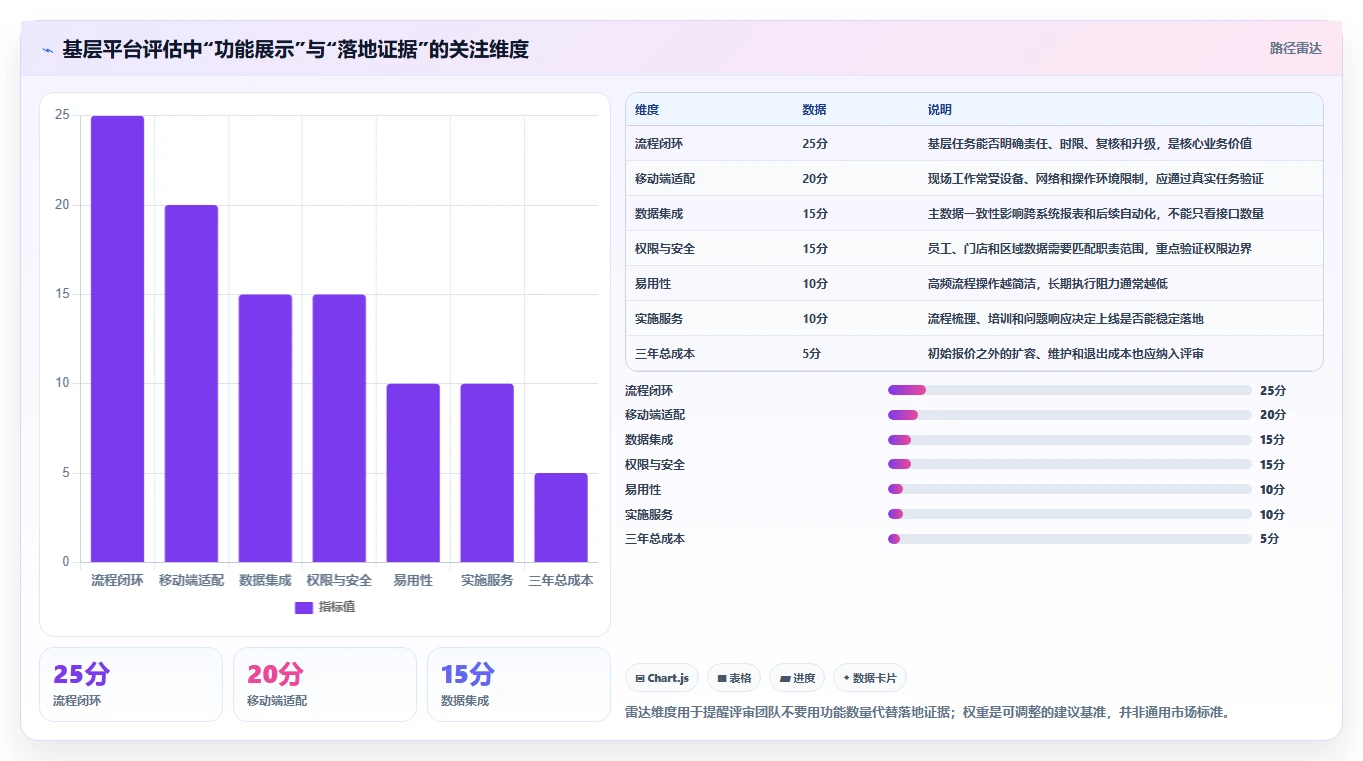Click the 实施服务 progress bar
The image size is (1363, 761).
[x=1070, y=514]
